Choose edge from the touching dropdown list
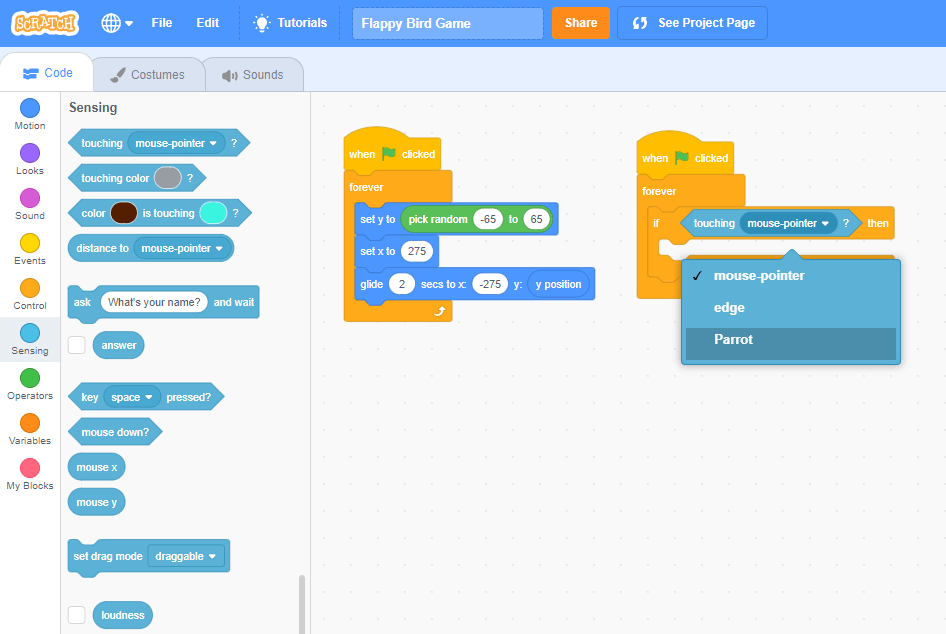This screenshot has width=946, height=634. [x=728, y=308]
